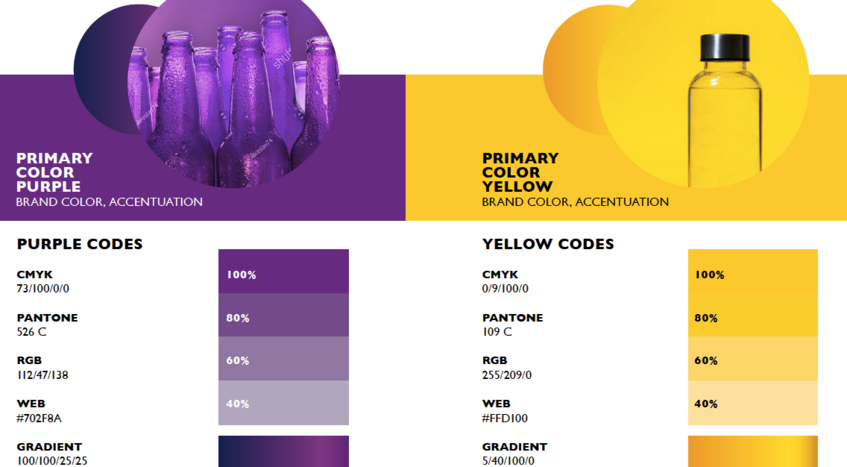Click the purple web code #702F8A
The image size is (847, 467).
click(39, 418)
